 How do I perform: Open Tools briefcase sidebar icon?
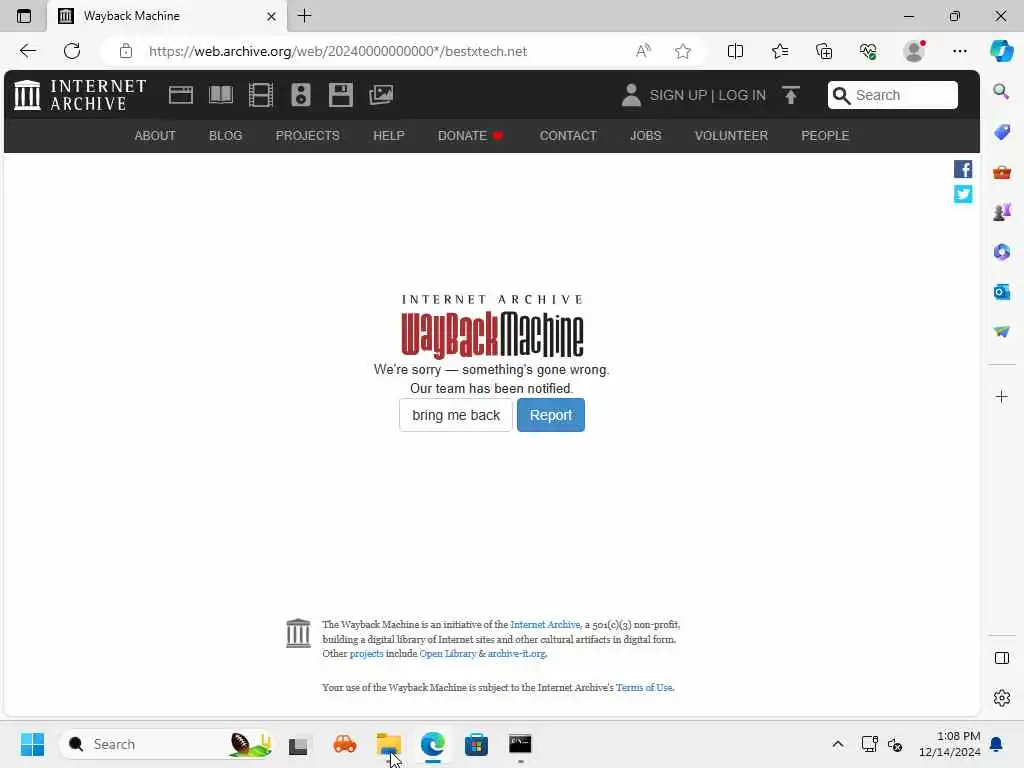click(x=1001, y=172)
